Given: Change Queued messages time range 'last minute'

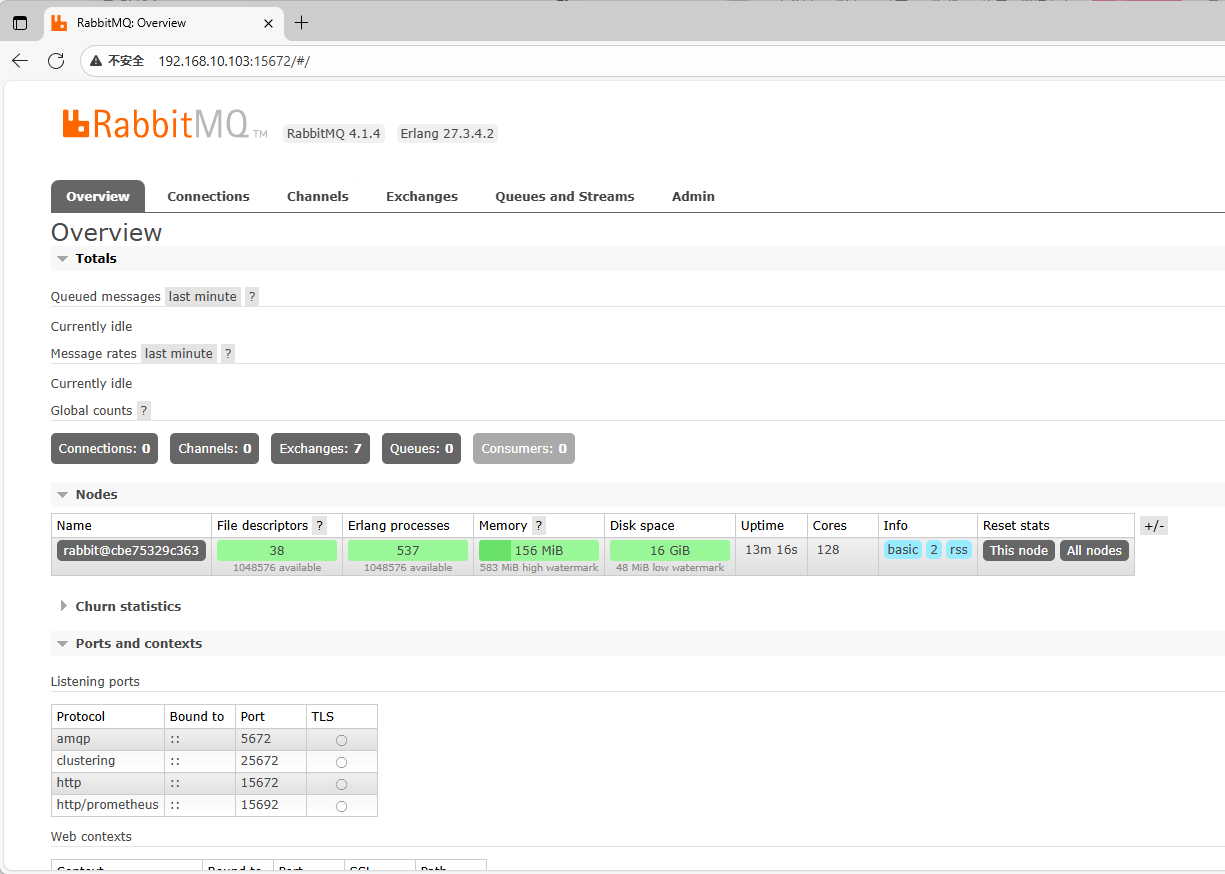Looking at the screenshot, I should point(203,297).
